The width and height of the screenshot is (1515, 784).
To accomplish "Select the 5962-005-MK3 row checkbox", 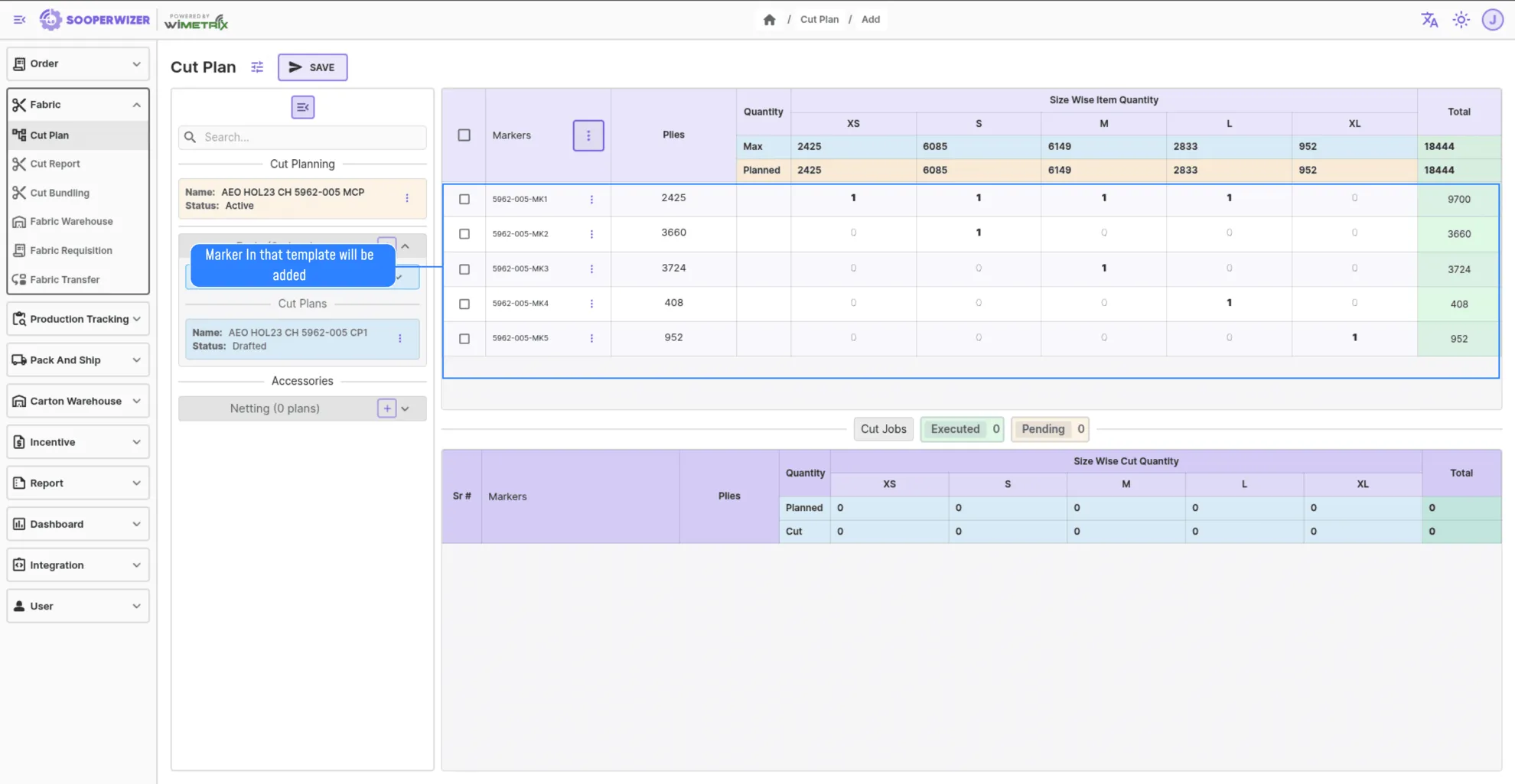I will 464,269.
